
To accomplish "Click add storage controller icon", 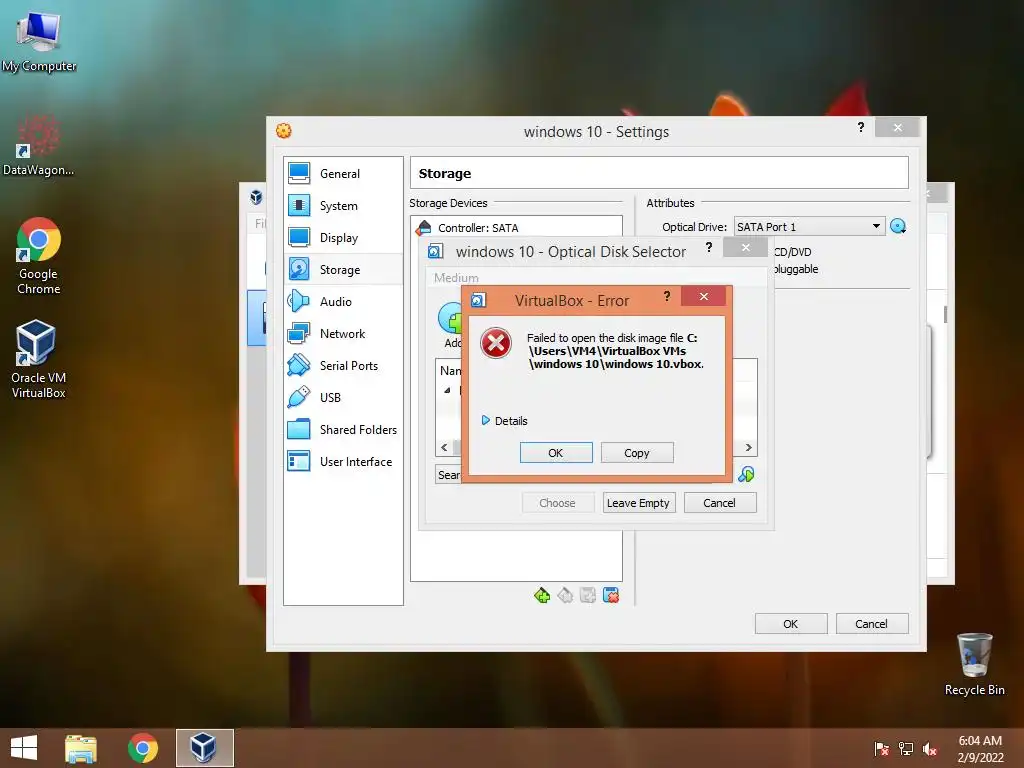I will [x=542, y=596].
